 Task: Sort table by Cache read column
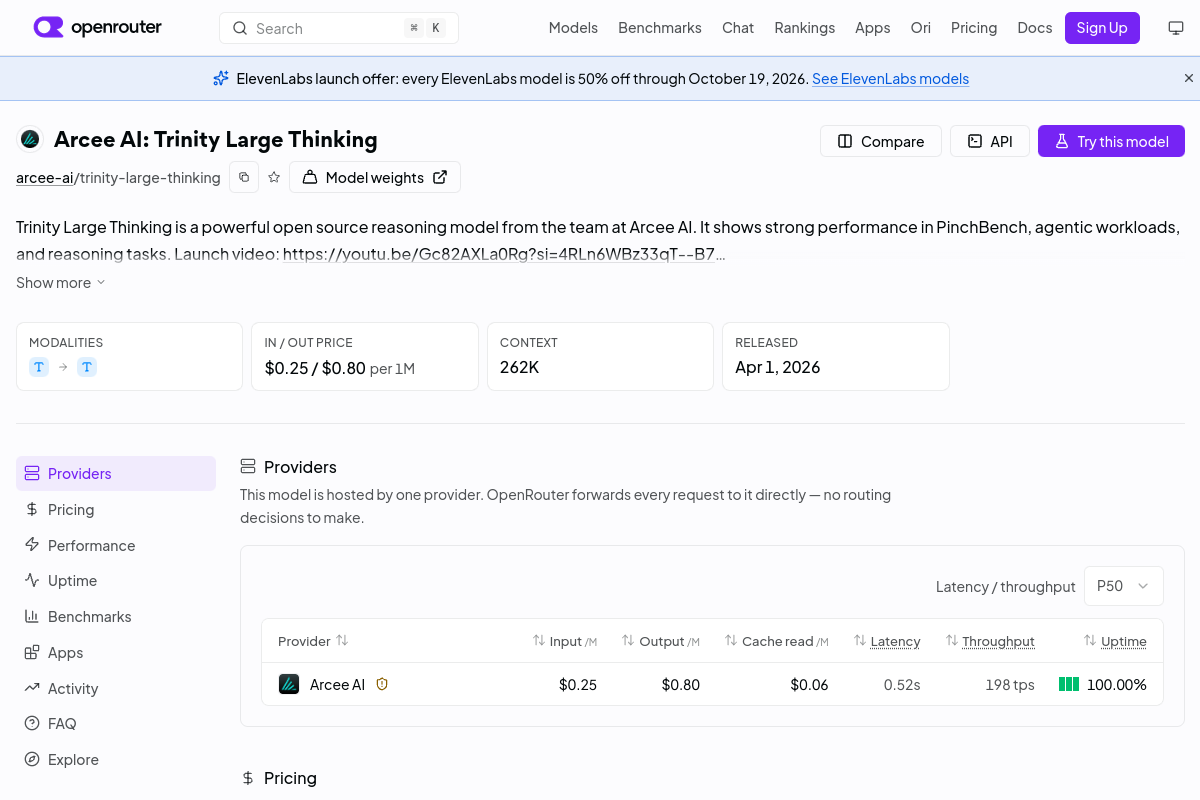(777, 641)
